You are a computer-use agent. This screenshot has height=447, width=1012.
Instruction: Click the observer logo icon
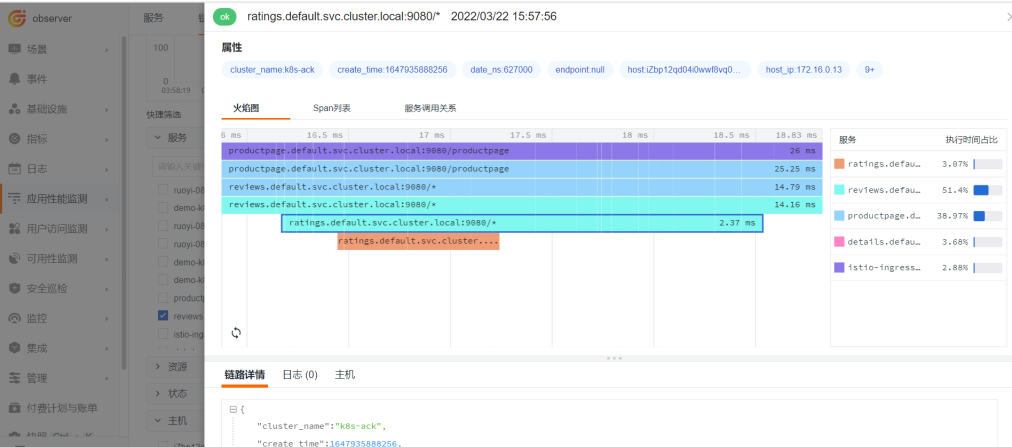coord(17,18)
